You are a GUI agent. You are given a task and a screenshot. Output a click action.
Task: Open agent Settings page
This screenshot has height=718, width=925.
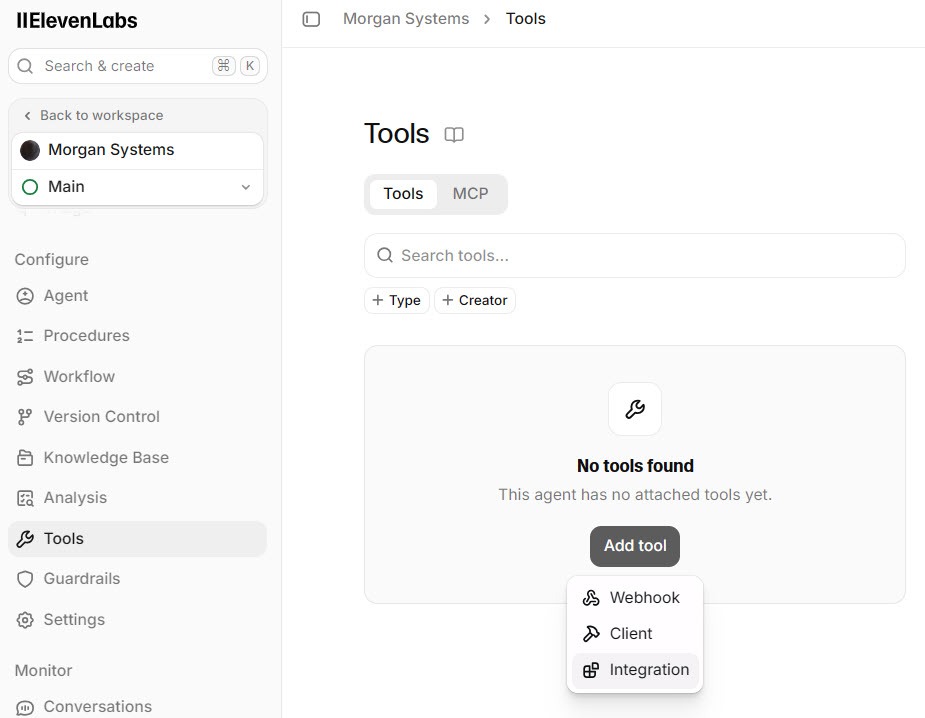click(x=137, y=620)
